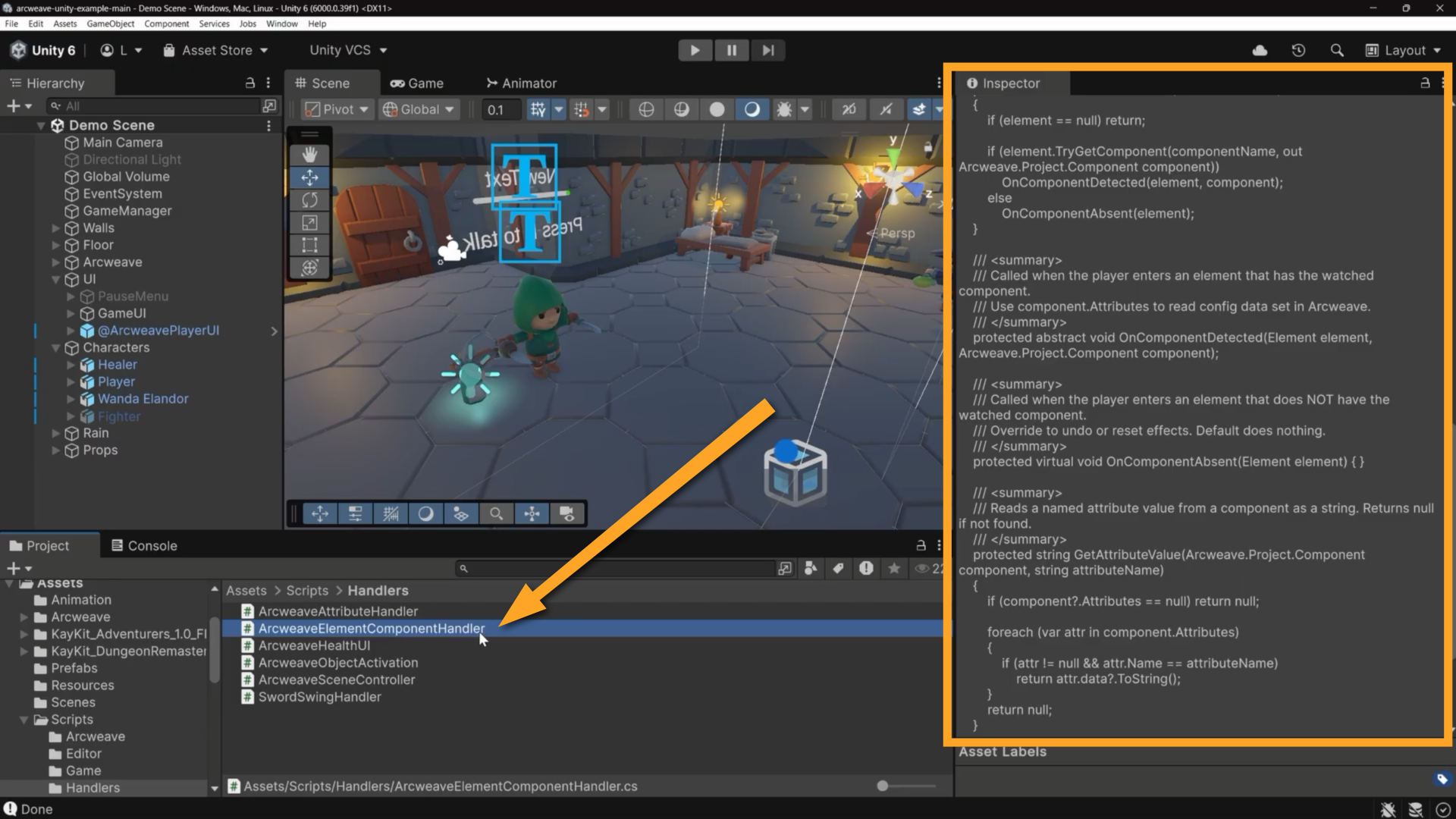Click the Scripts breadcrumb link
The height and width of the screenshot is (819, 1456).
tap(307, 591)
